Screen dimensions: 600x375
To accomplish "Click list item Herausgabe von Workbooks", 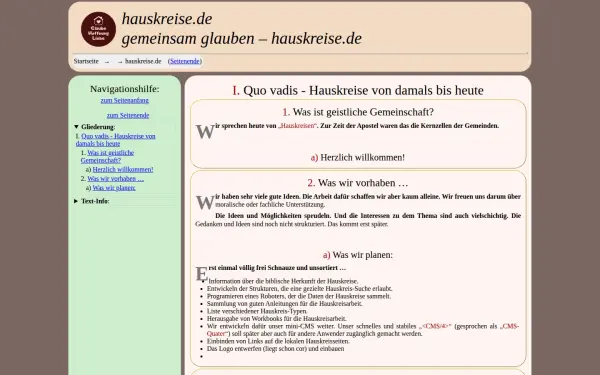I will click(x=277, y=319).
